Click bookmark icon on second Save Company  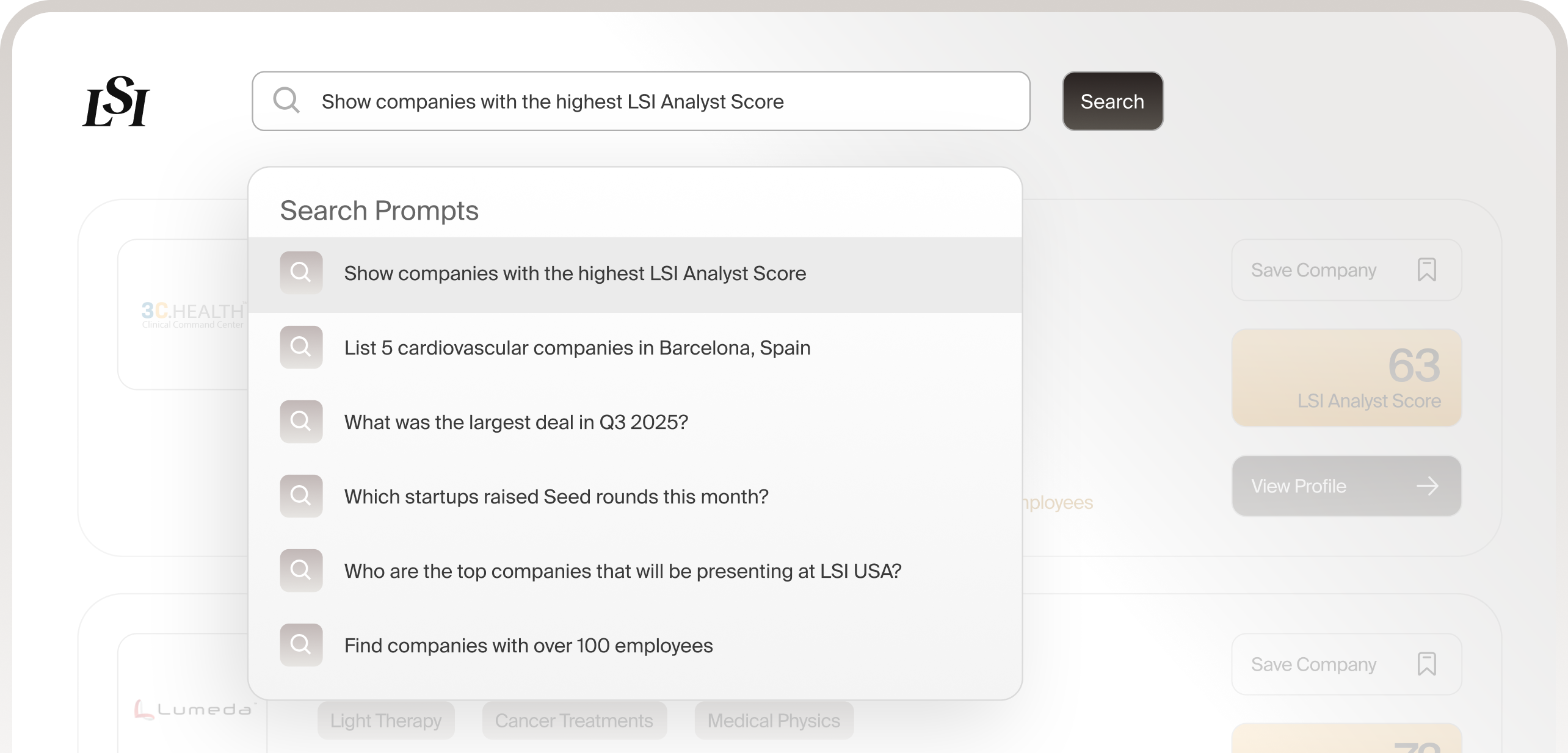pos(1426,664)
